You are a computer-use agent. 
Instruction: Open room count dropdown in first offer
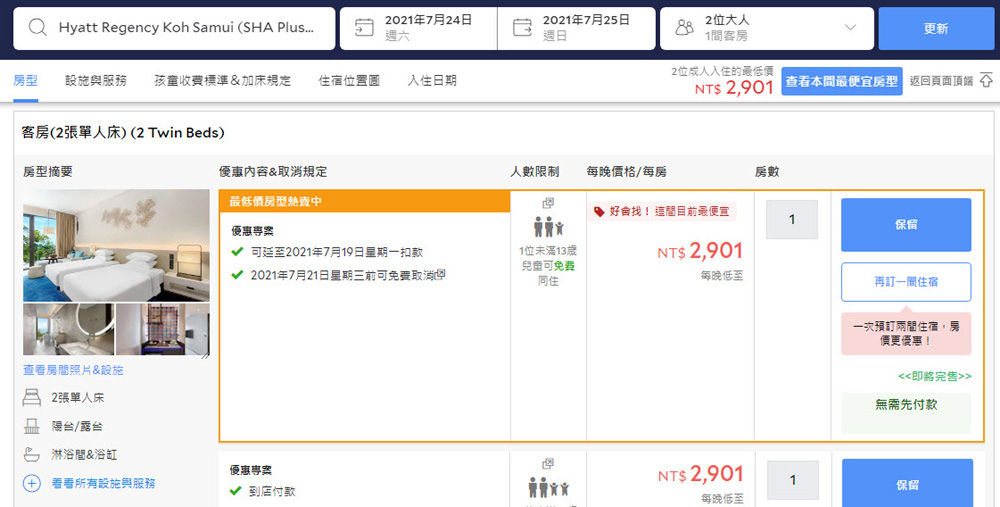point(791,219)
